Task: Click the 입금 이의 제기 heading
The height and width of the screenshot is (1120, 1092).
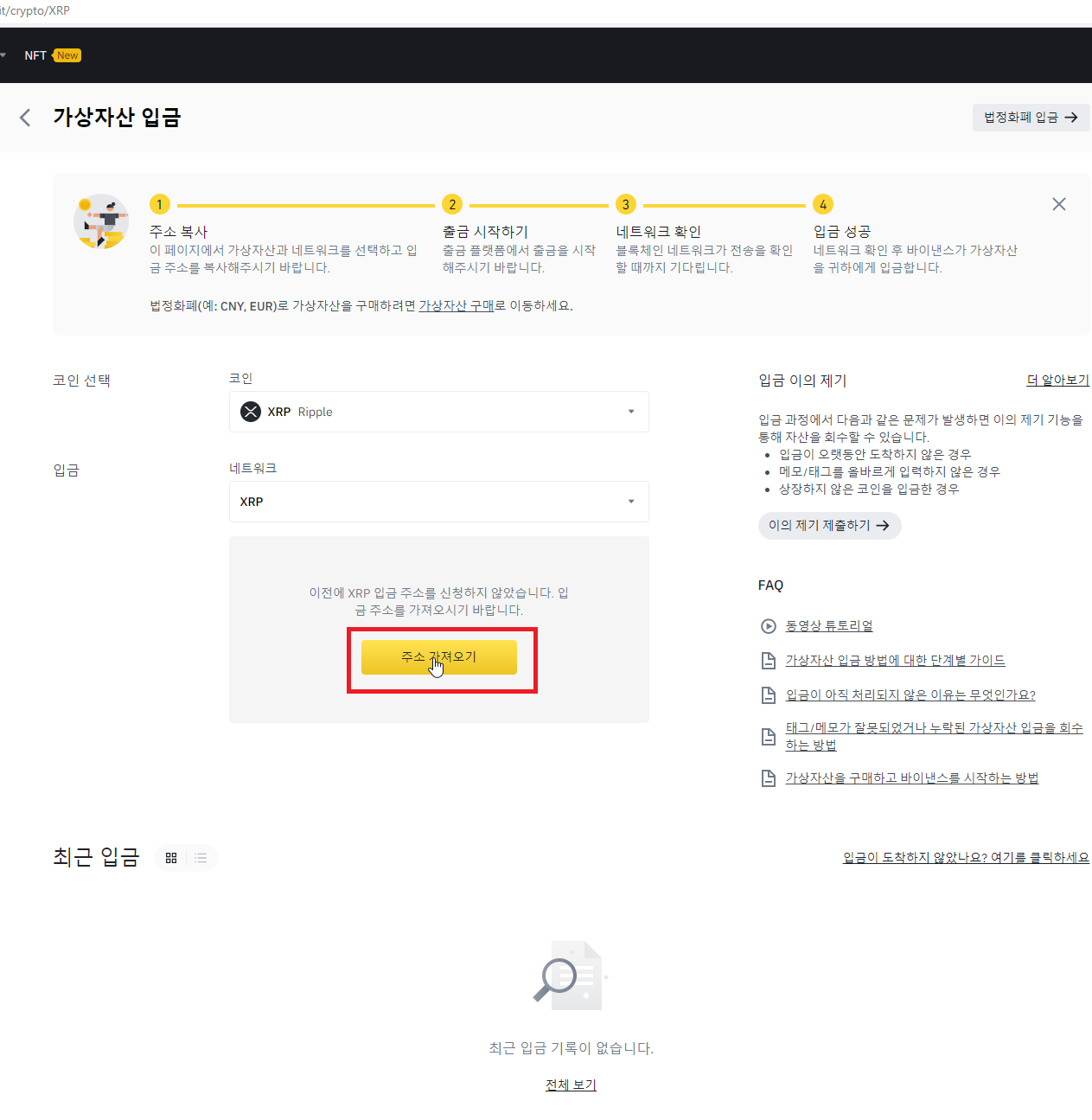Action: (802, 381)
